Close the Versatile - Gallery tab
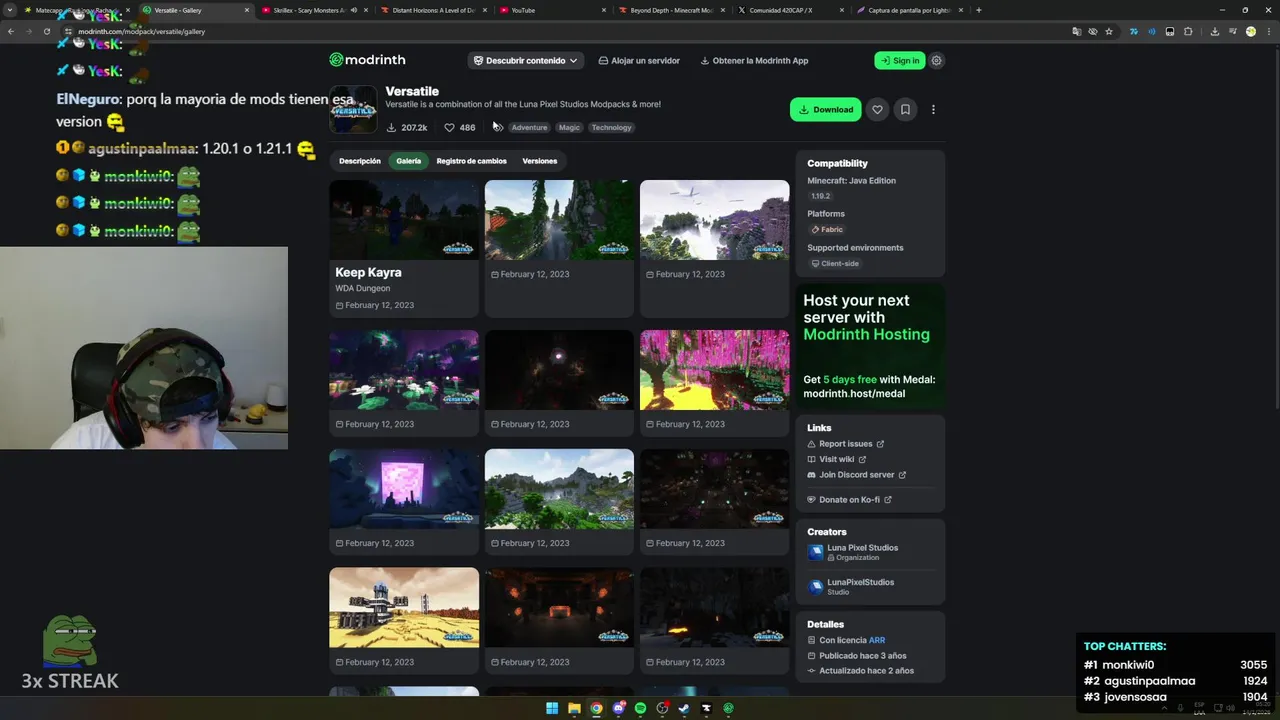This screenshot has height=720, width=1280. 246,10
